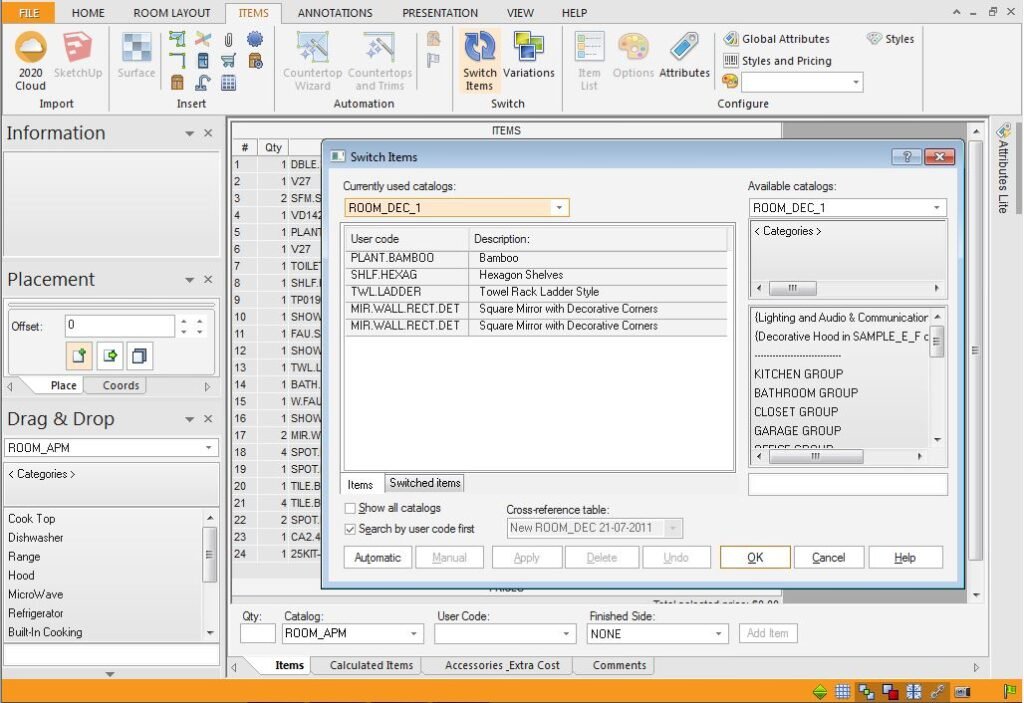1024x703 pixels.
Task: Click green arrow placement icon
Action: click(110, 356)
